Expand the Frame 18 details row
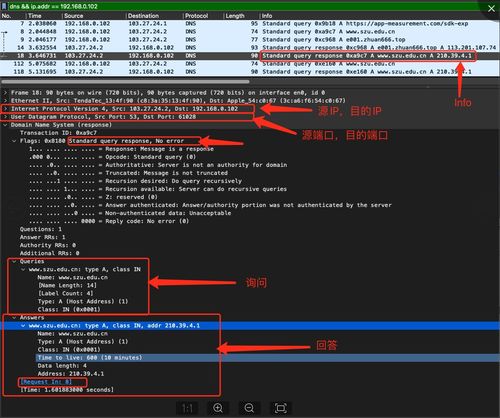The height and width of the screenshot is (418, 500). point(5,93)
